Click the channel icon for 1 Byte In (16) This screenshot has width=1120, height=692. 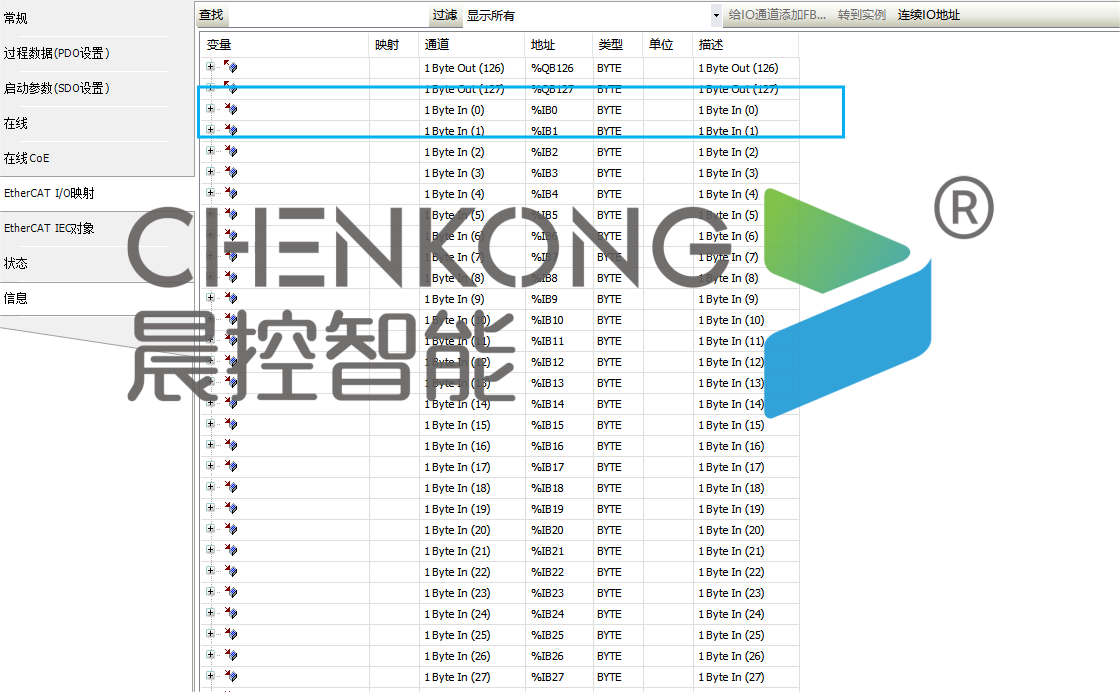coord(231,446)
